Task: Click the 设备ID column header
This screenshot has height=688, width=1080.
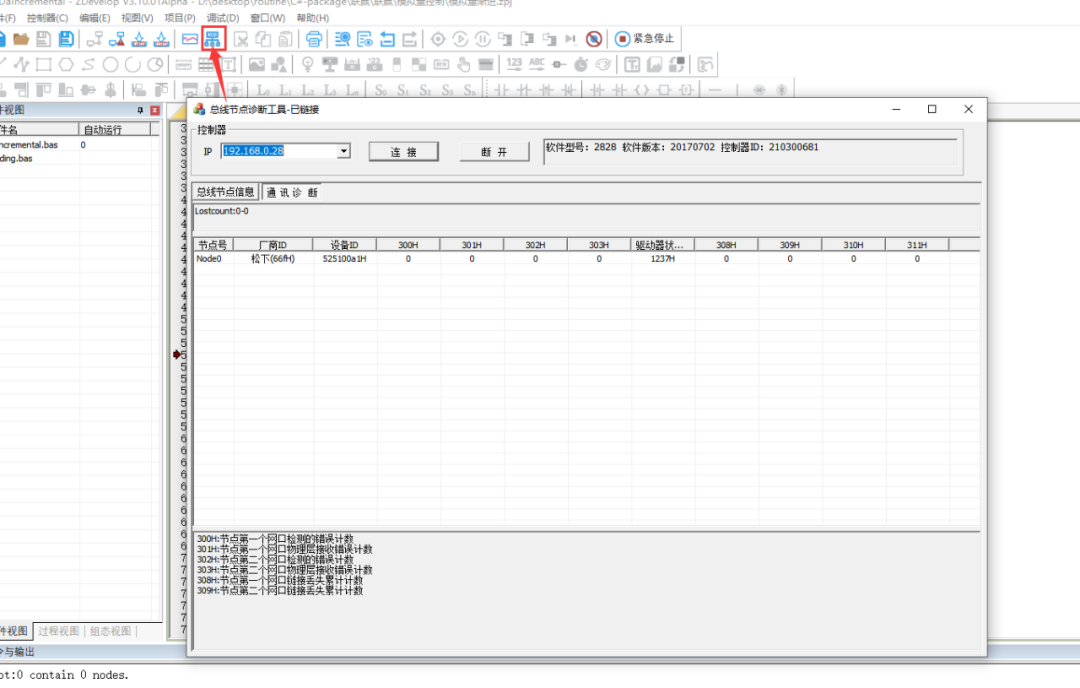Action: (x=344, y=245)
